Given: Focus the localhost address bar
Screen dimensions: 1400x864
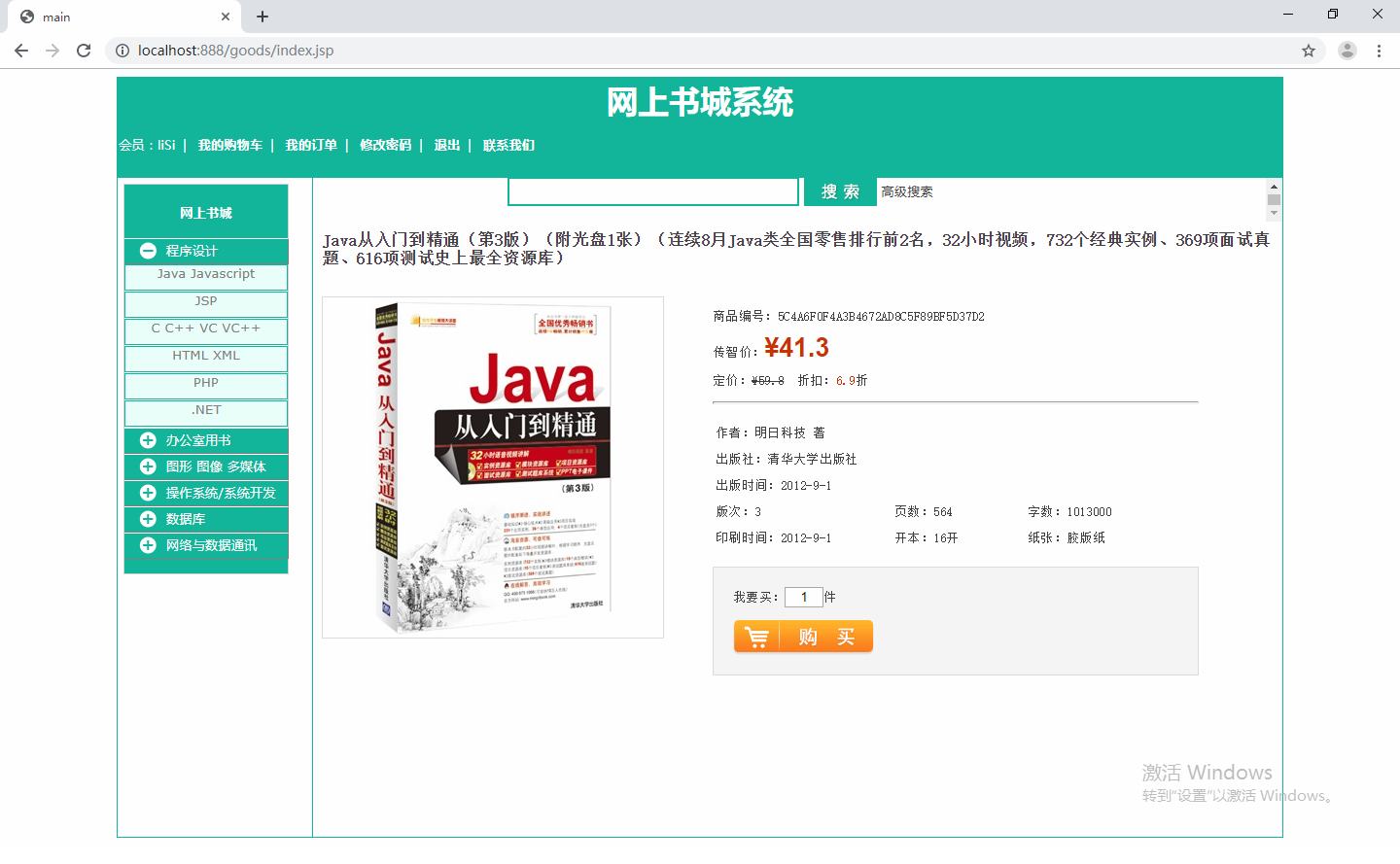Looking at the screenshot, I should [x=715, y=51].
